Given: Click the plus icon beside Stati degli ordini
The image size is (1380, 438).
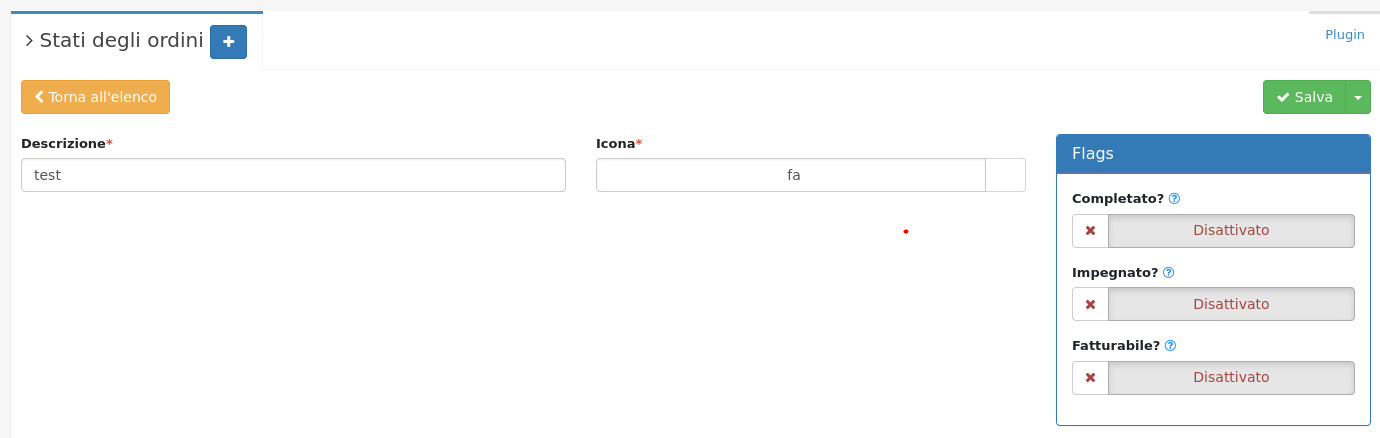Looking at the screenshot, I should 228,42.
